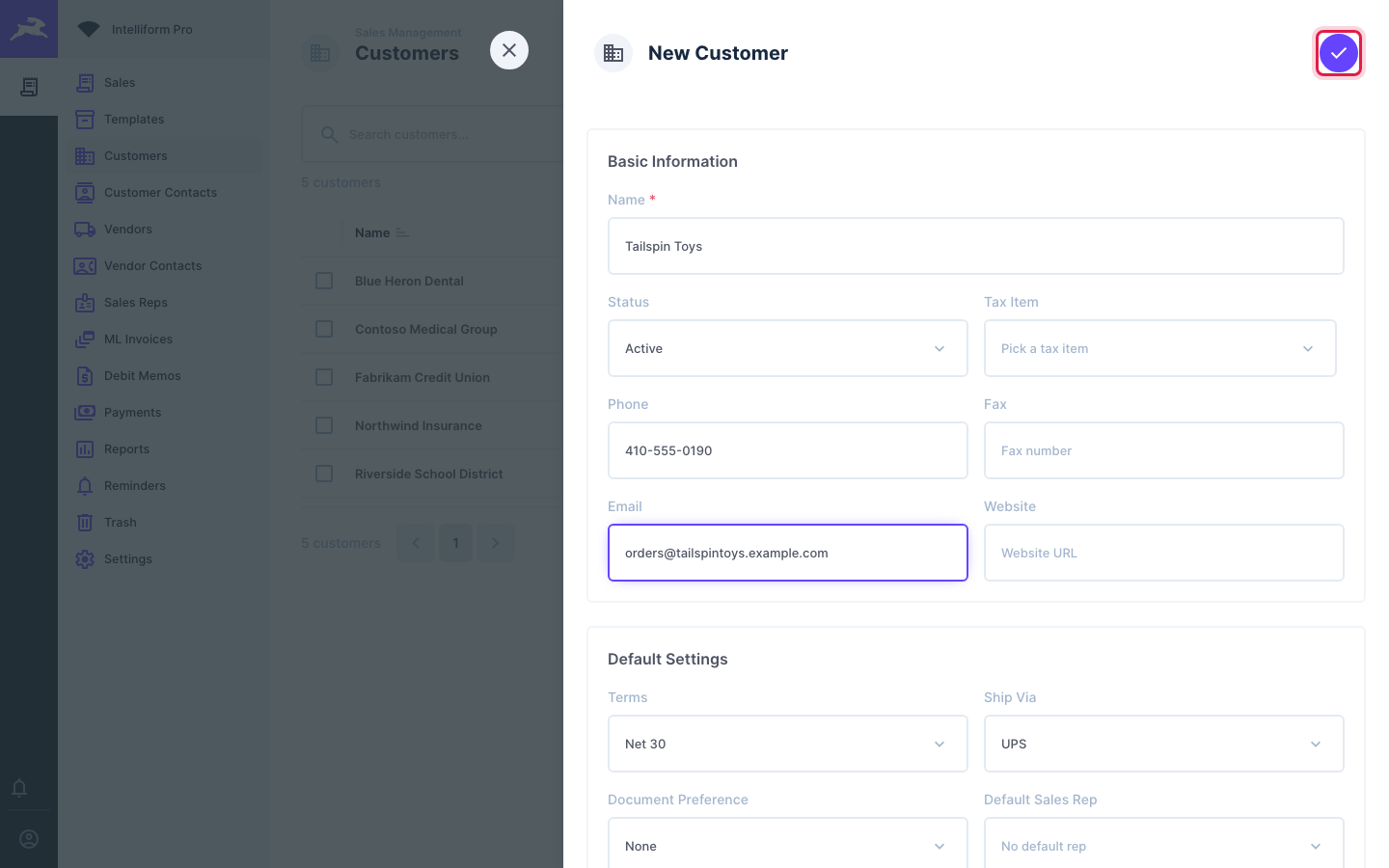
Task: Go to next page of customers
Action: click(496, 543)
